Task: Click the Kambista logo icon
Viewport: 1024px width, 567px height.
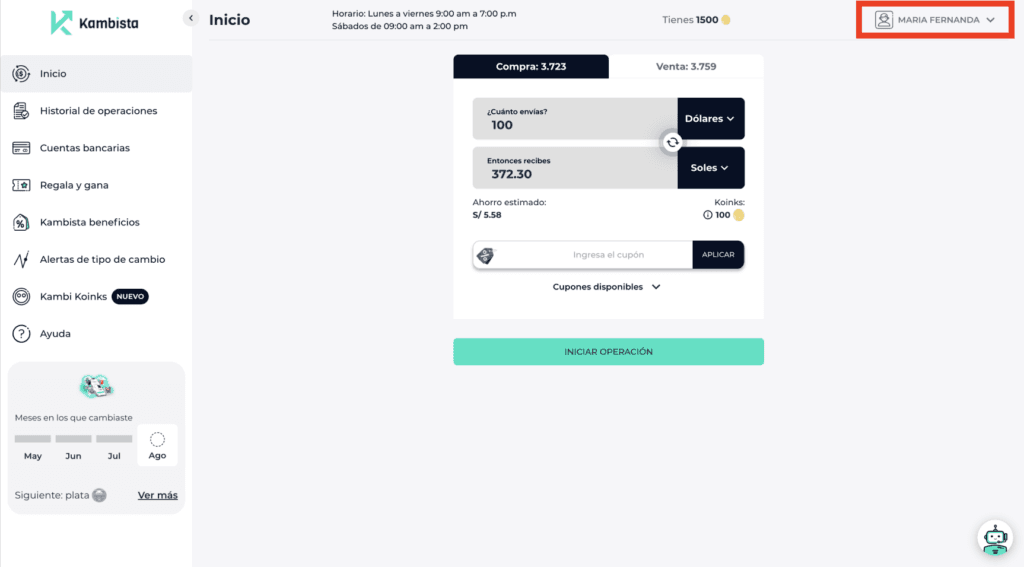Action: point(61,22)
